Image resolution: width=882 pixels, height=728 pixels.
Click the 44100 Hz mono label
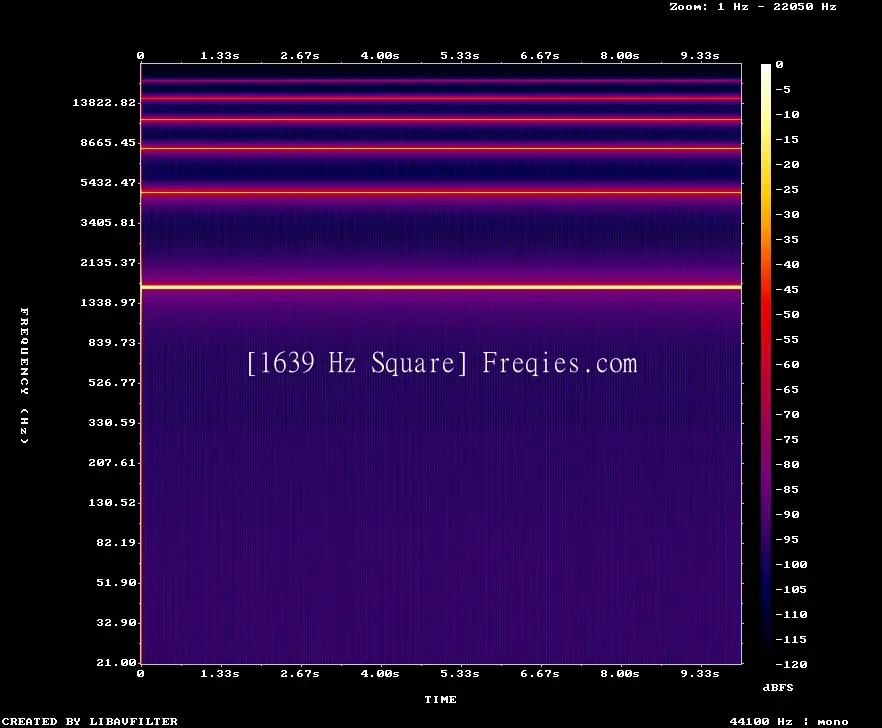[x=789, y=721]
